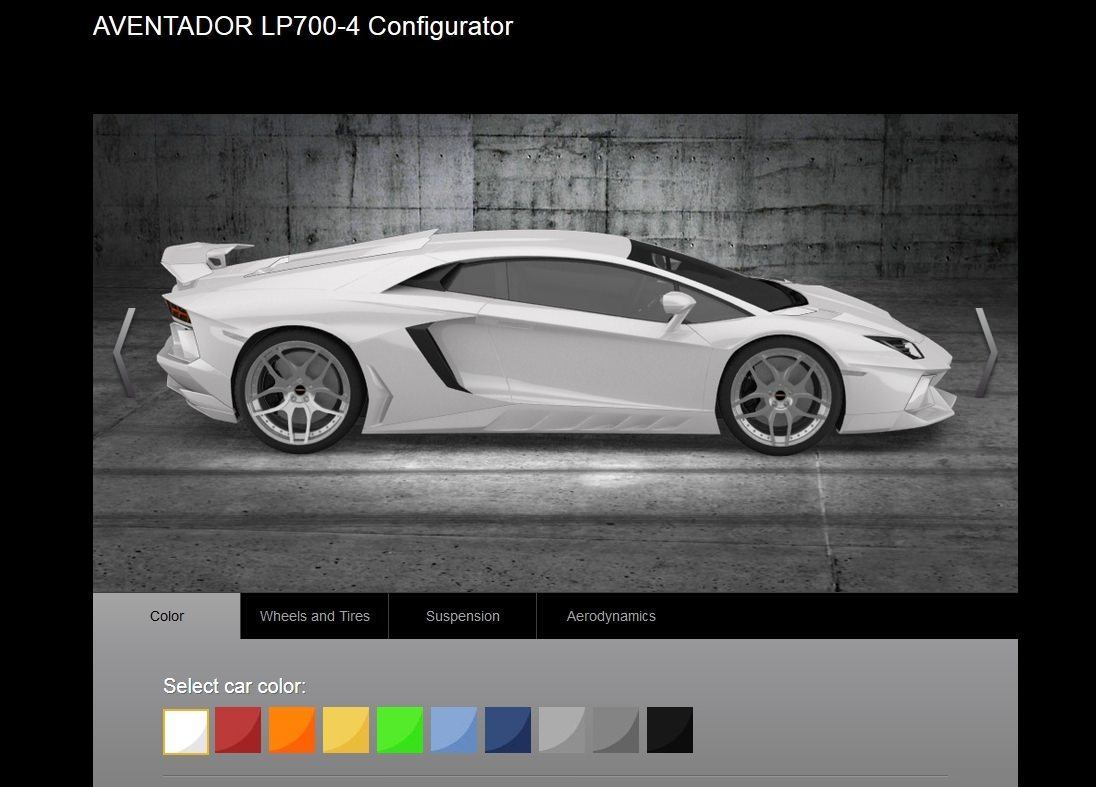Choose the bright green color swatch
1096x787 pixels.
(x=400, y=730)
